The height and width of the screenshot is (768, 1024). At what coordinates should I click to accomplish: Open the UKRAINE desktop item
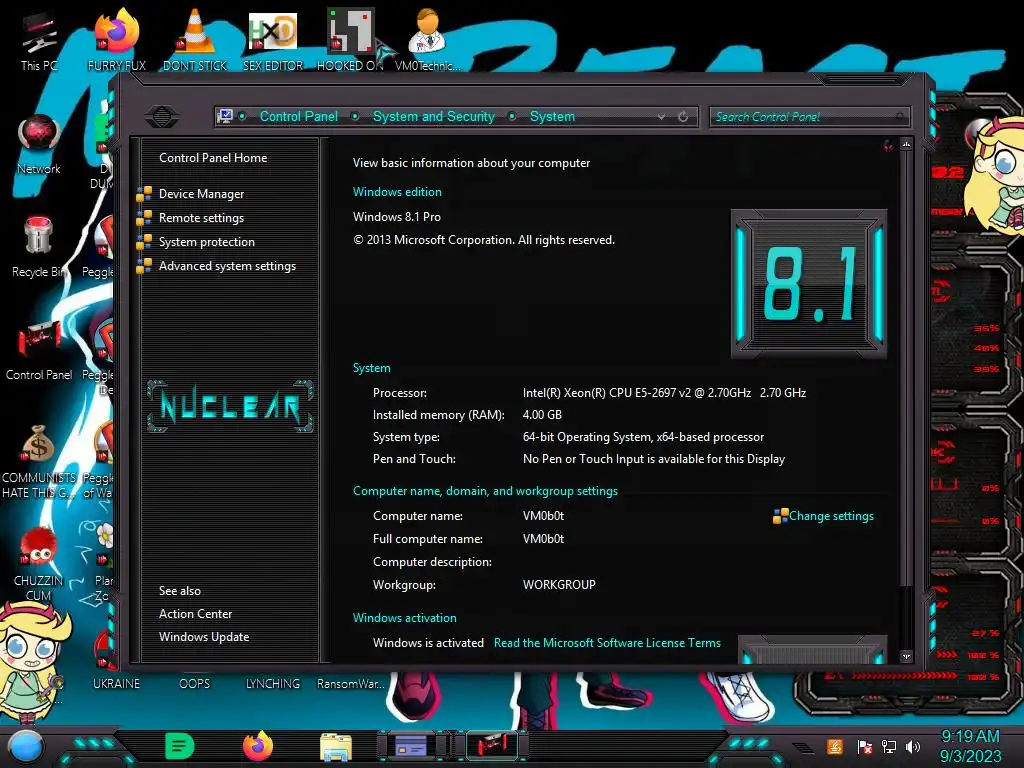tap(116, 683)
